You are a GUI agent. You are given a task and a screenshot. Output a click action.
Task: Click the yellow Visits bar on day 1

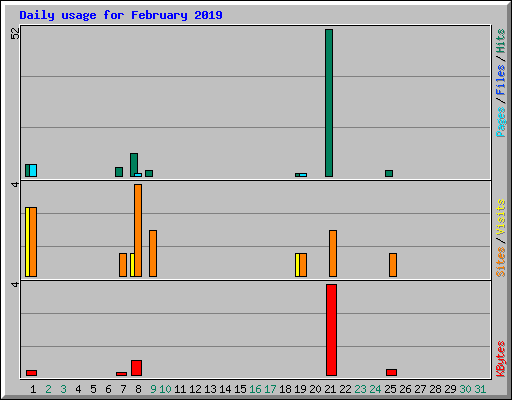pos(27,242)
